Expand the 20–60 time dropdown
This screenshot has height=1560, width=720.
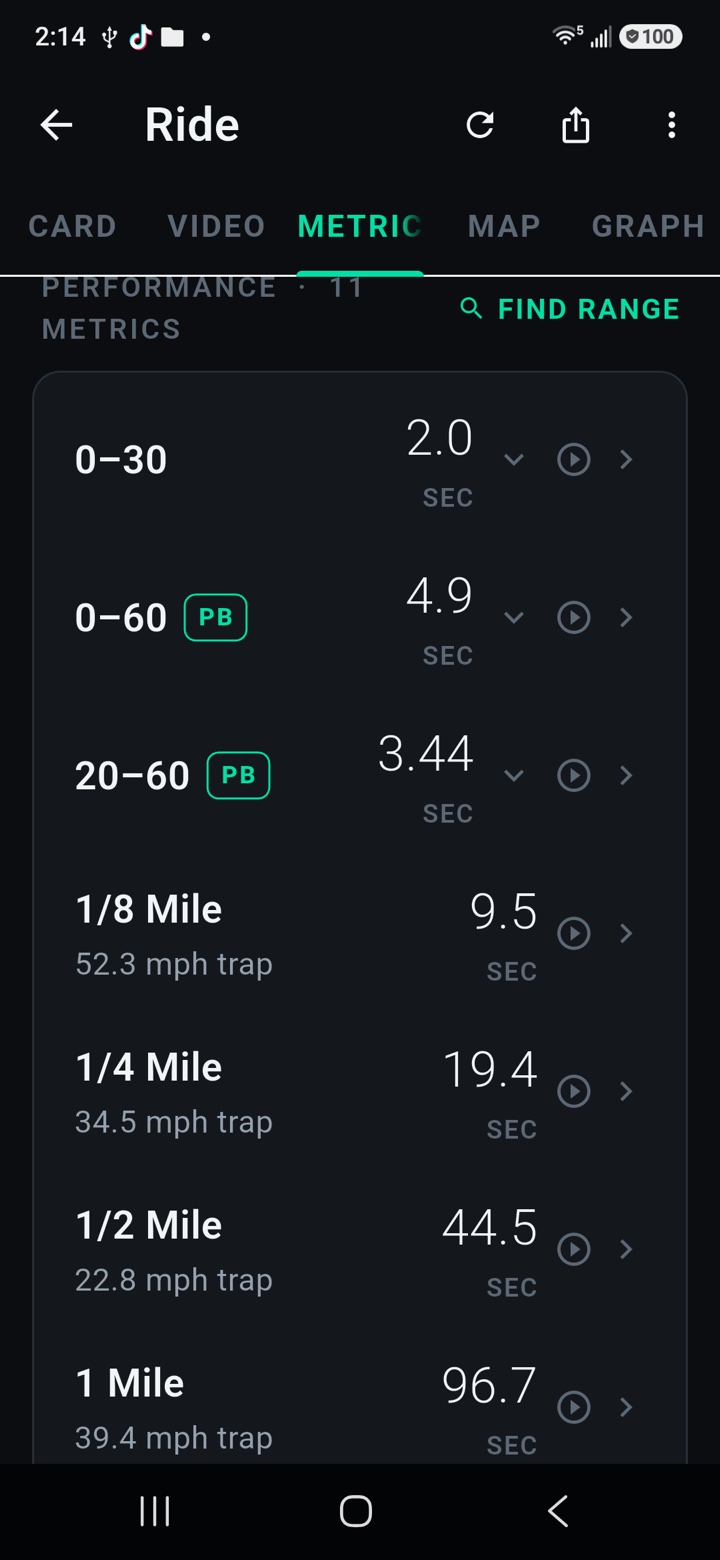pos(514,776)
